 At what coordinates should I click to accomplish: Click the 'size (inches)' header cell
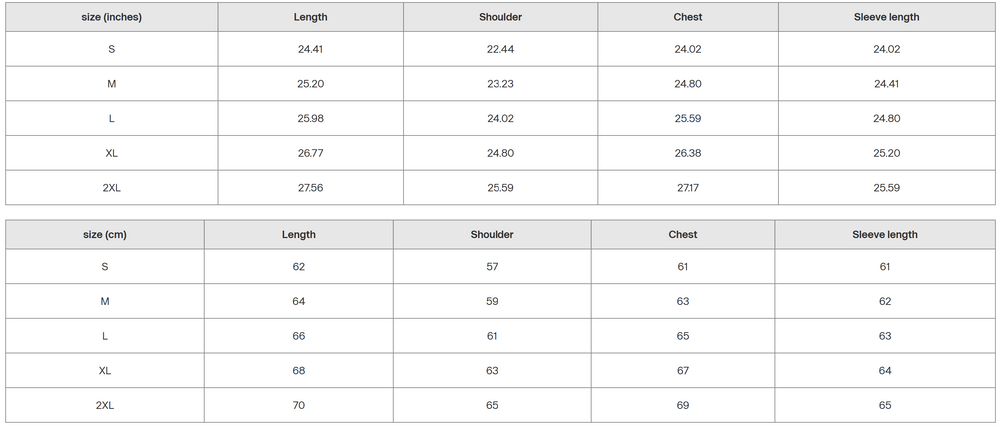(x=111, y=17)
